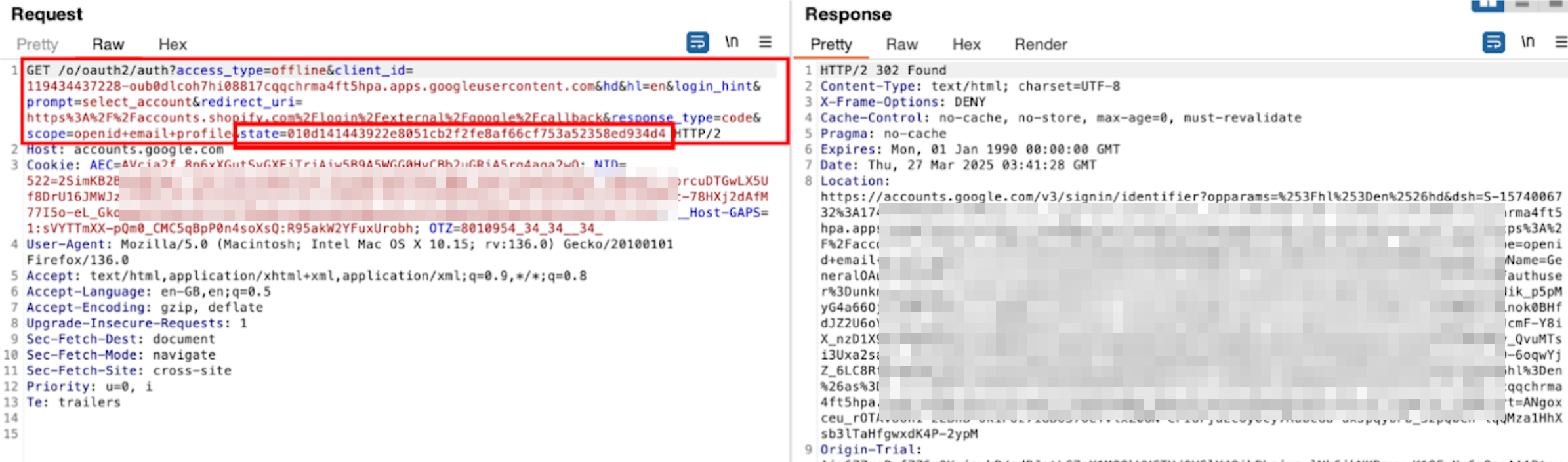Screen dimensions: 1568x462
Task: Click the Date: Thu, 27 Mar 2025 line
Action: (959, 165)
